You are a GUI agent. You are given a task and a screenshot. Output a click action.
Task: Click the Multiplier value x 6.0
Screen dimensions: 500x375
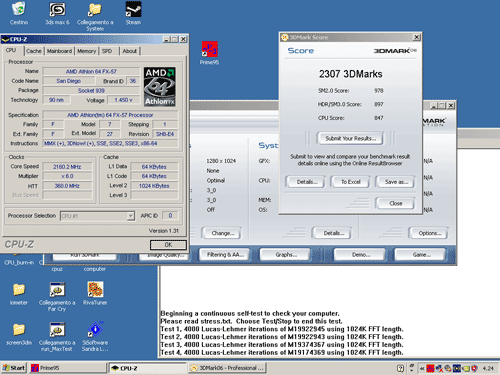(67, 176)
